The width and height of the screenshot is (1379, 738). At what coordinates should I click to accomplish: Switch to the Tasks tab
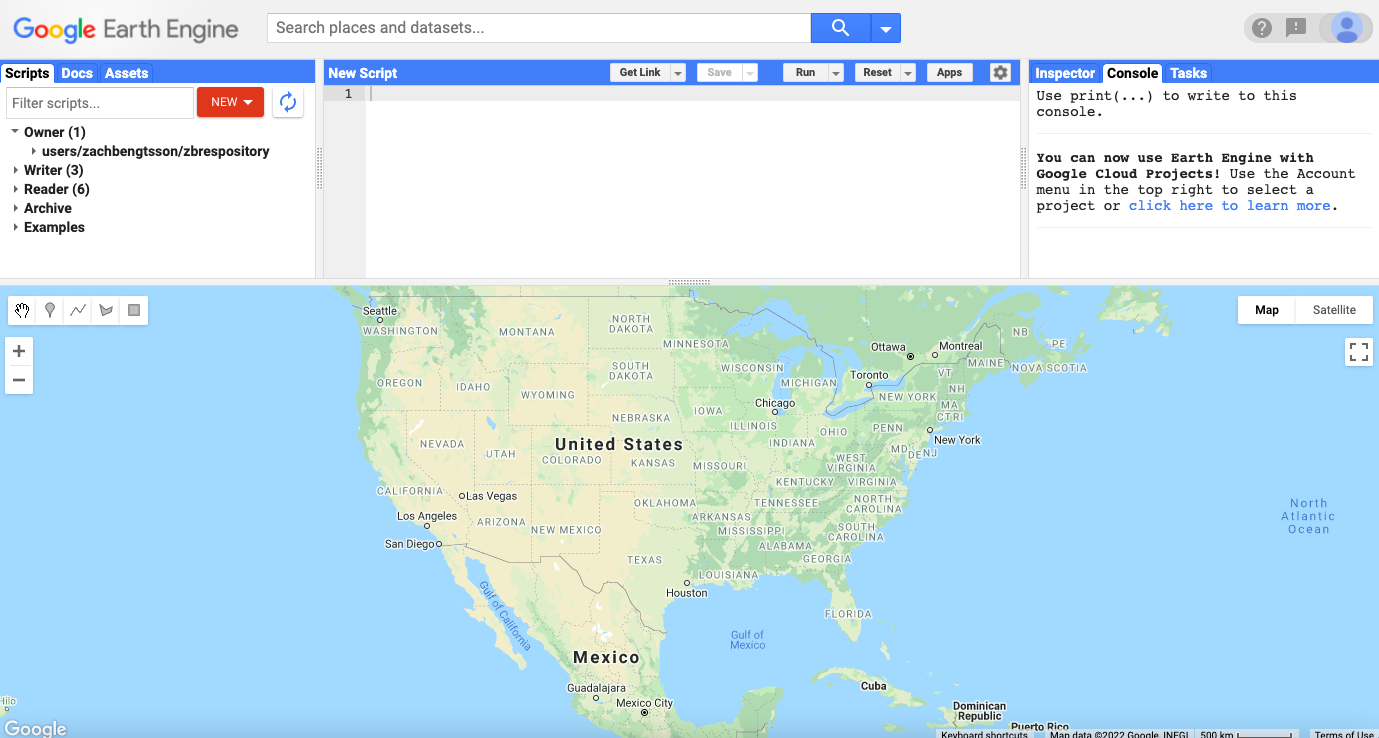tap(1188, 73)
